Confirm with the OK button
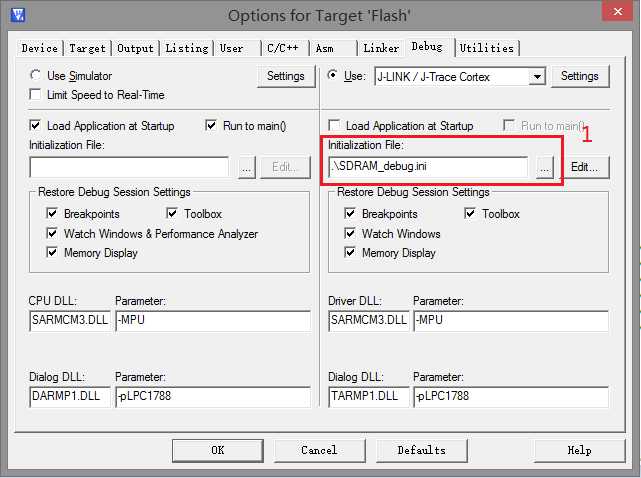 pyautogui.click(x=218, y=451)
